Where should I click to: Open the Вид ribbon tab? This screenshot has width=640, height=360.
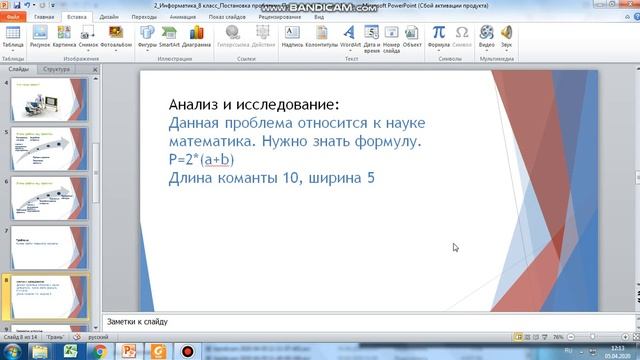click(x=319, y=17)
